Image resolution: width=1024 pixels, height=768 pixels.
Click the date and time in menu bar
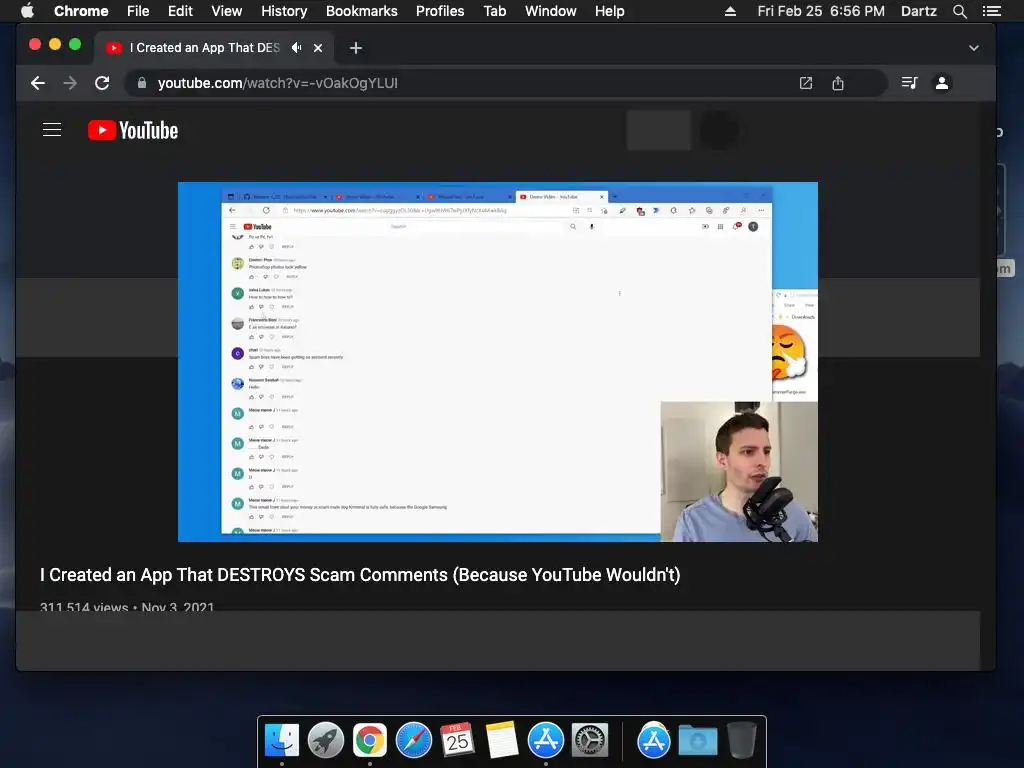[821, 11]
